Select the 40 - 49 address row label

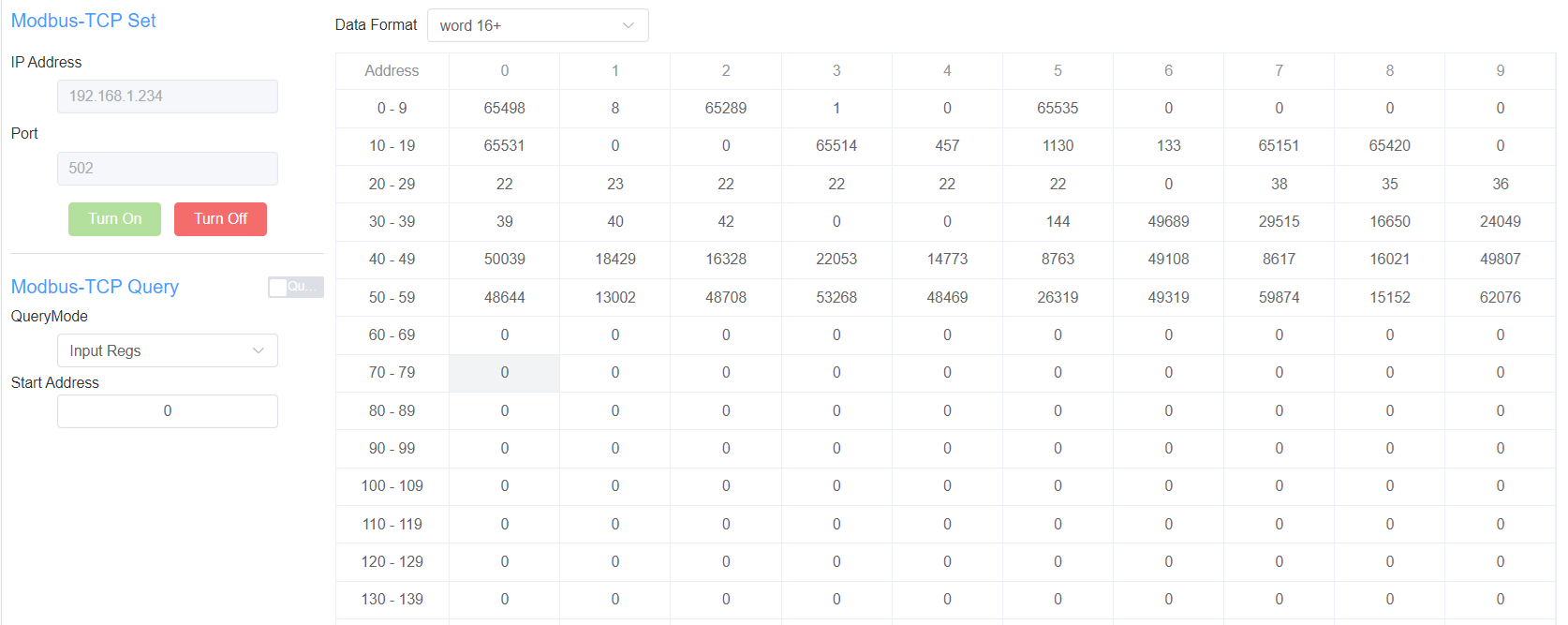[x=392, y=260]
